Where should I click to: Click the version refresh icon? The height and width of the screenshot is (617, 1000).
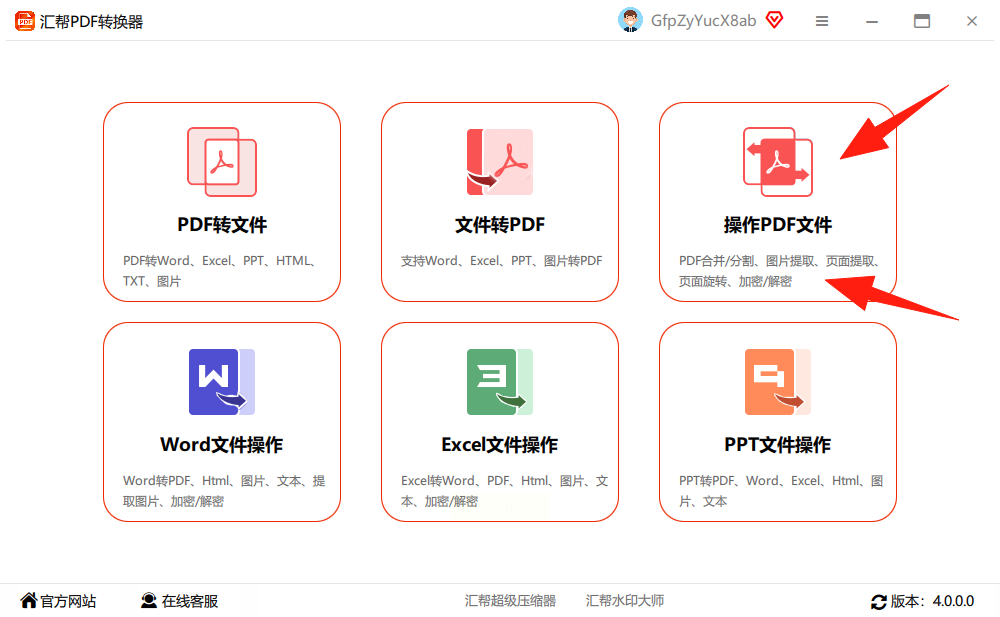(x=879, y=601)
